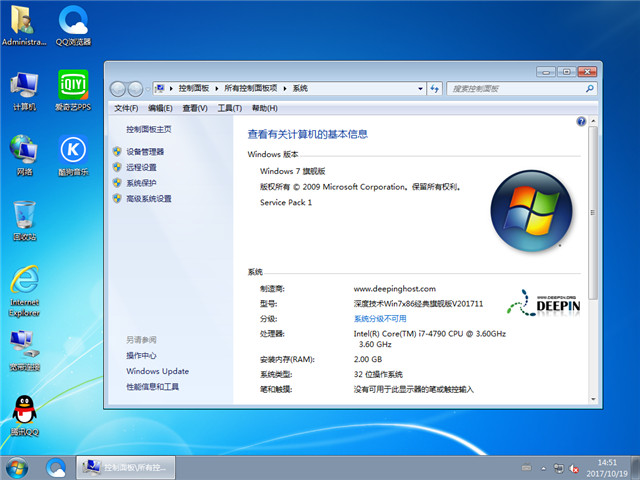Open the 工具(T) menu
The height and width of the screenshot is (480, 640).
coord(230,108)
